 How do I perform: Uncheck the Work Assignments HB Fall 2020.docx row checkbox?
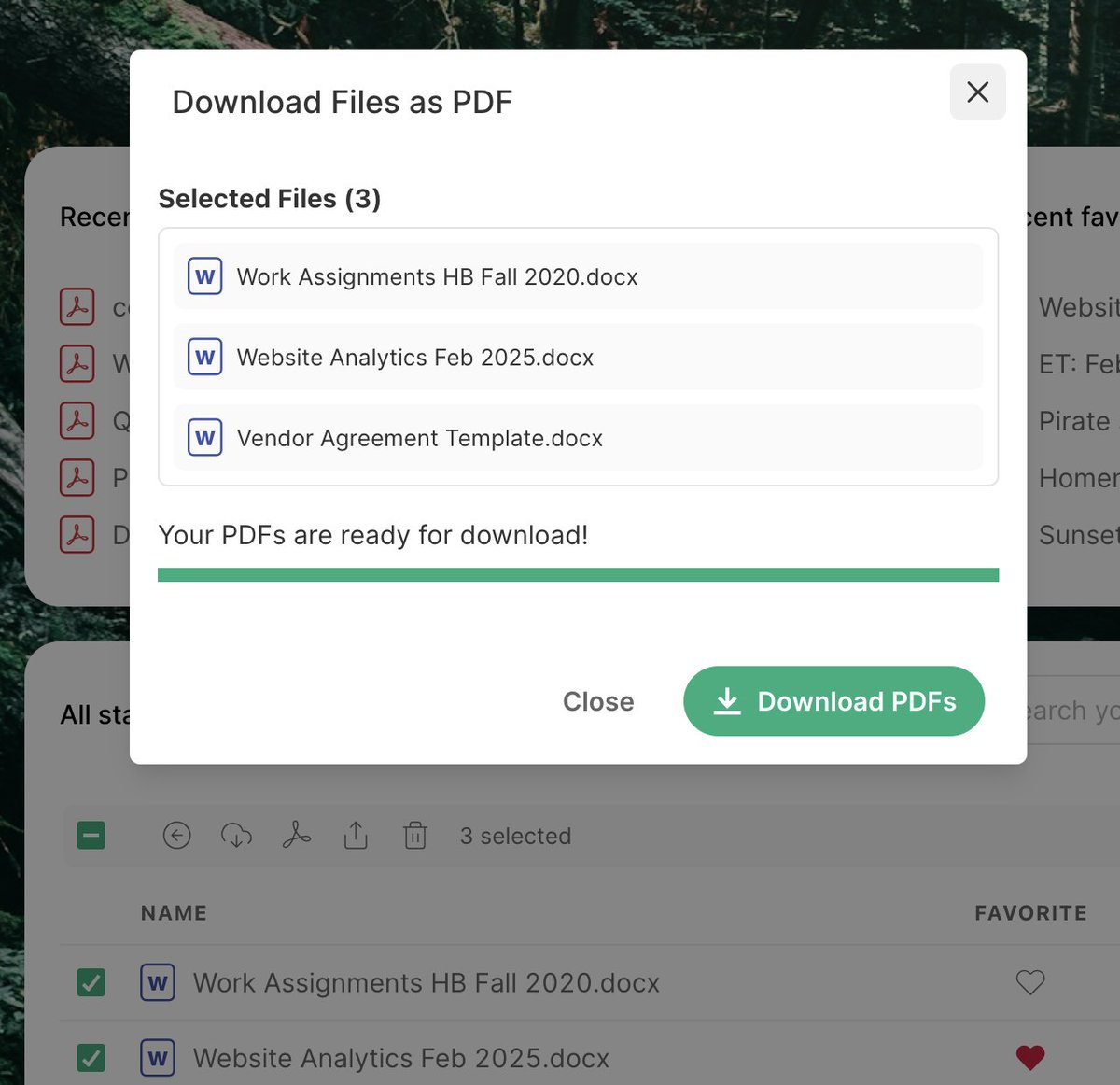coord(91,982)
